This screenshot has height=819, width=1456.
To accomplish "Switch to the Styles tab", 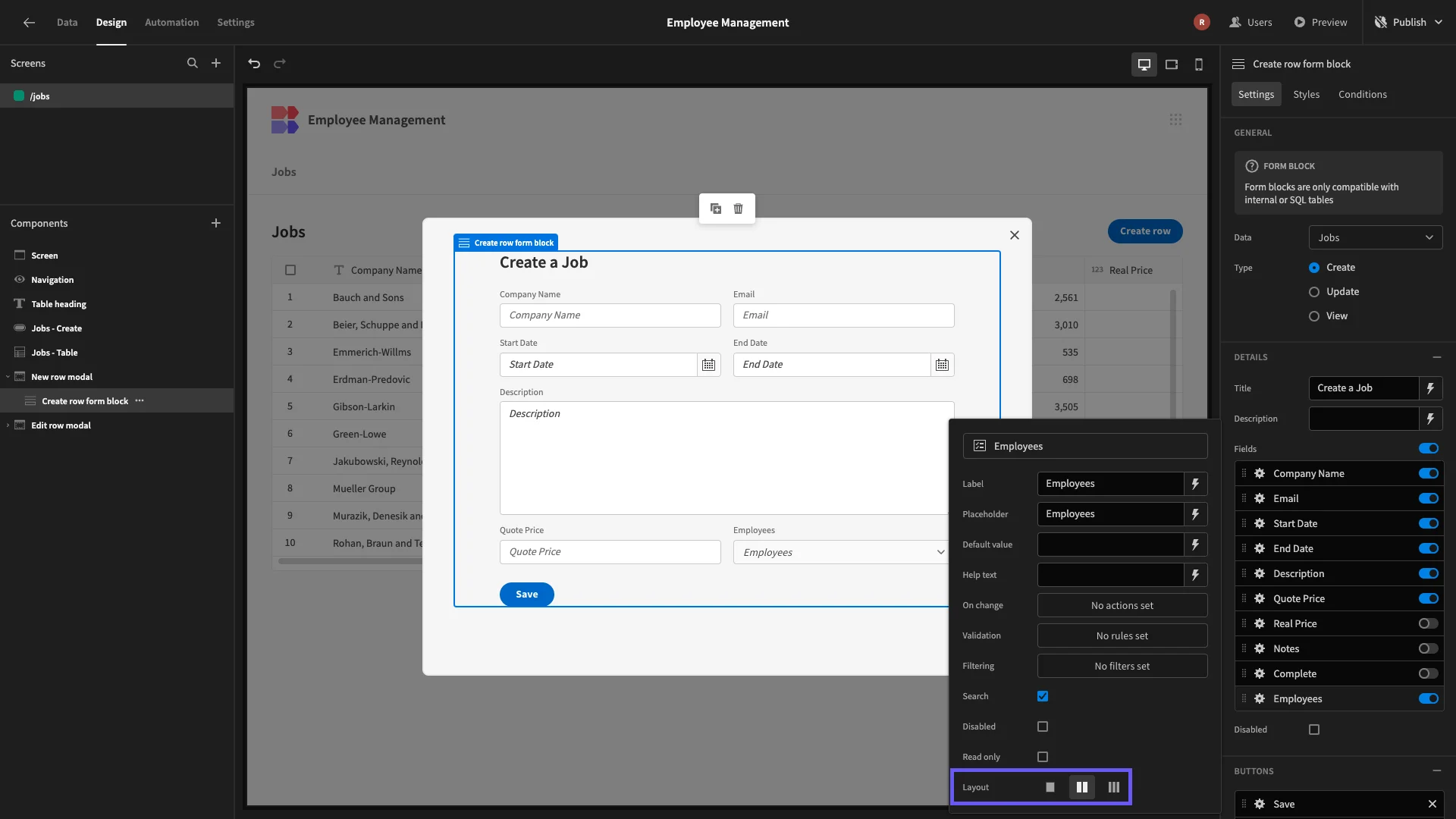I will 1306,94.
